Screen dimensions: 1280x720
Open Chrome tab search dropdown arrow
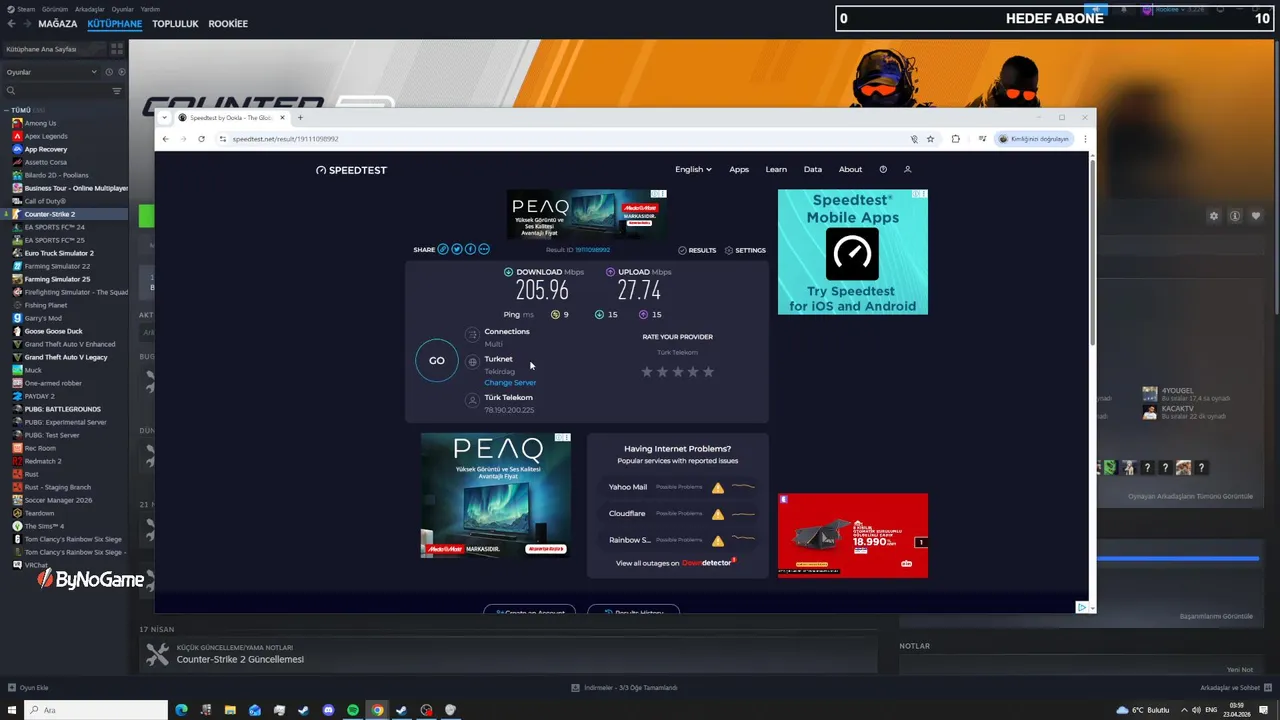[164, 118]
